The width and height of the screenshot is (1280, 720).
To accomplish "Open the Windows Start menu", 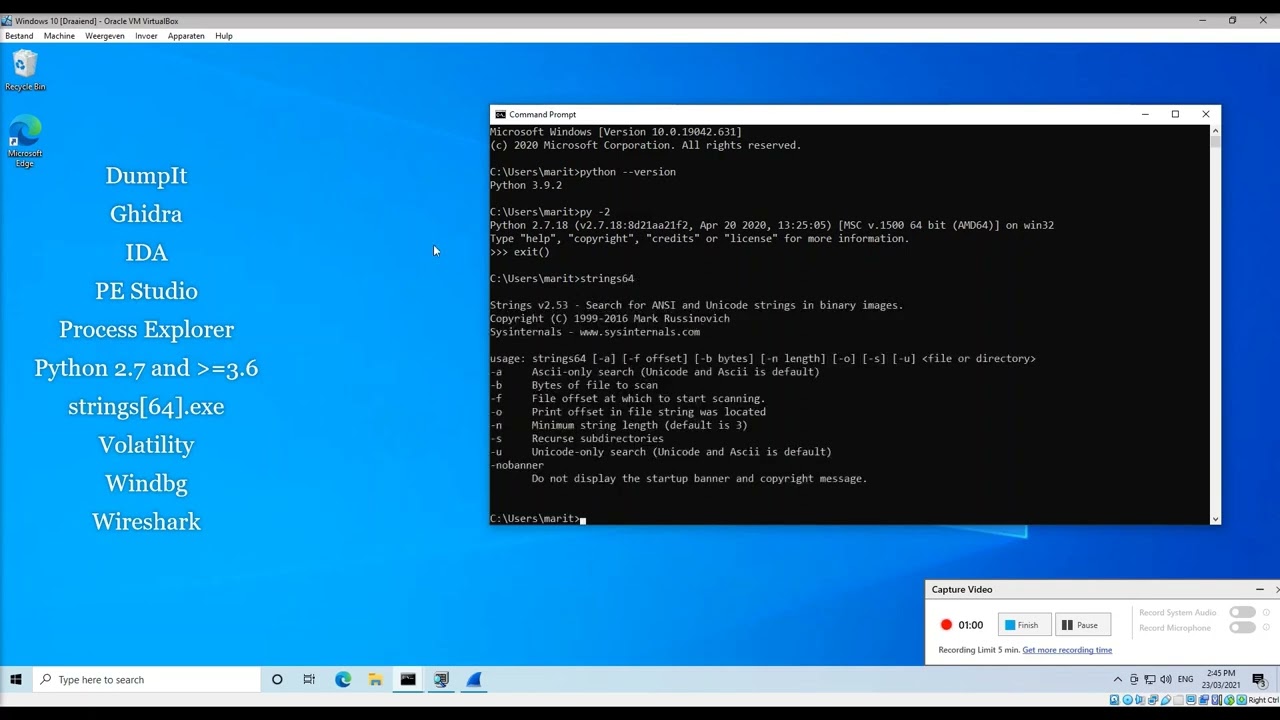I will (x=16, y=680).
